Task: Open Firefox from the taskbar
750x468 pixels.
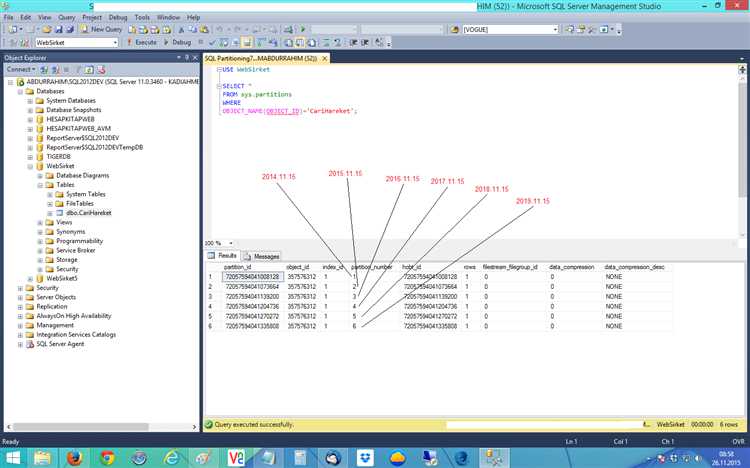Action: (74, 455)
